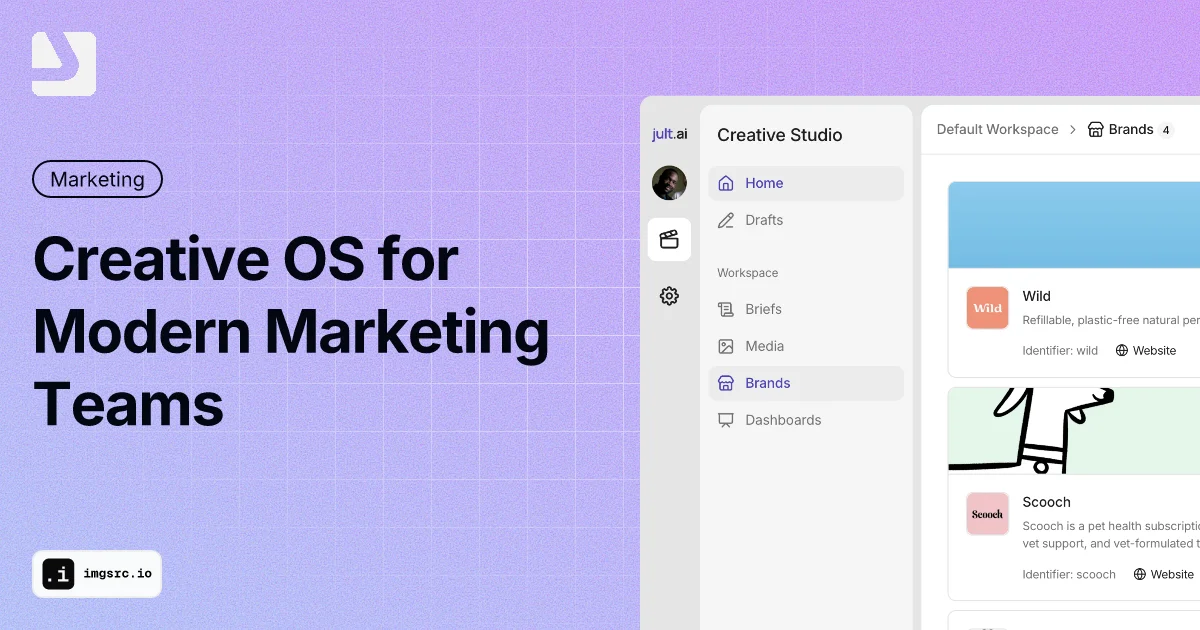Screen dimensions: 1200x630
Task: Click the white logo at top left
Action: [64, 64]
